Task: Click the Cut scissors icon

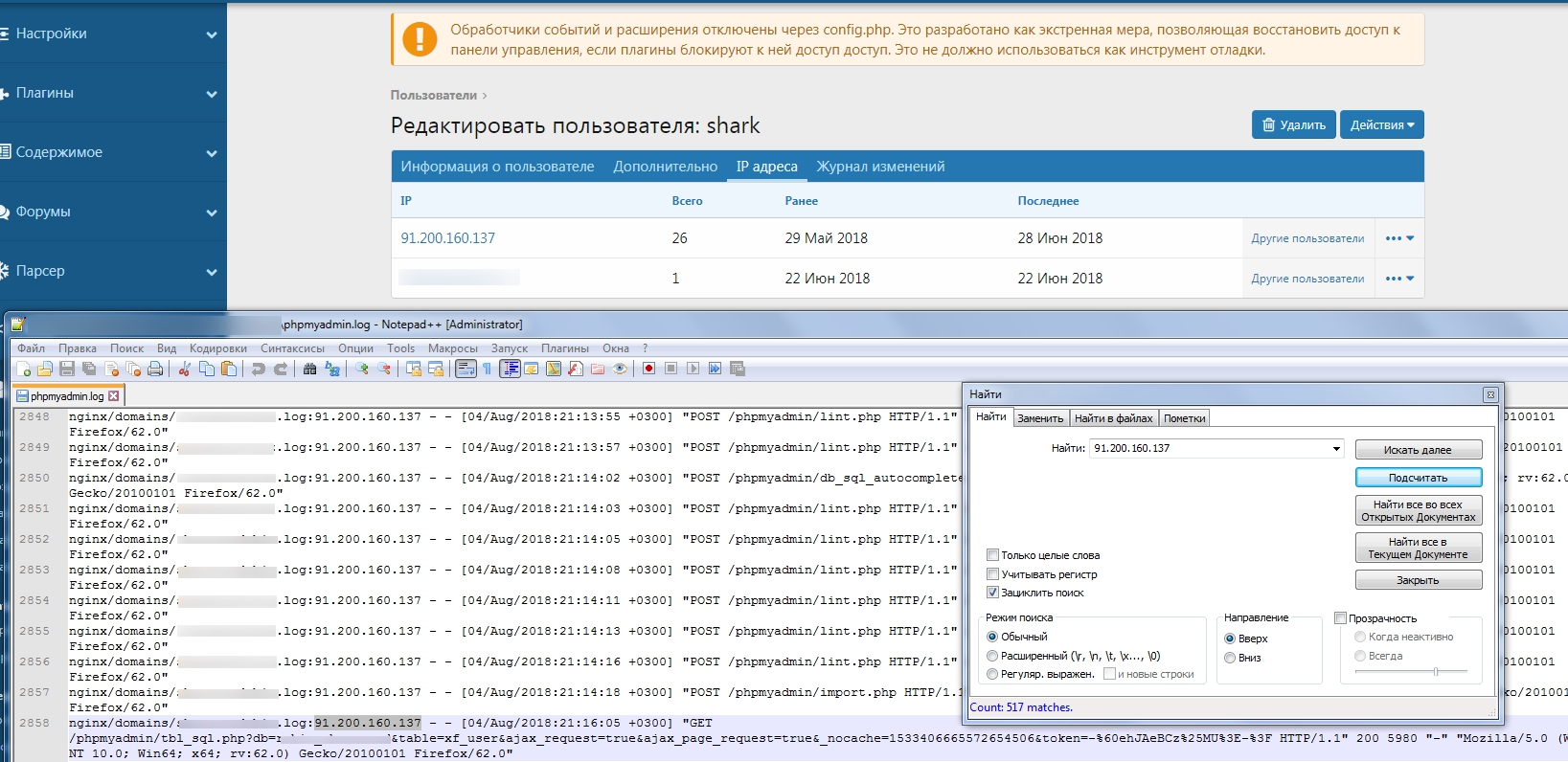Action: pyautogui.click(x=184, y=370)
